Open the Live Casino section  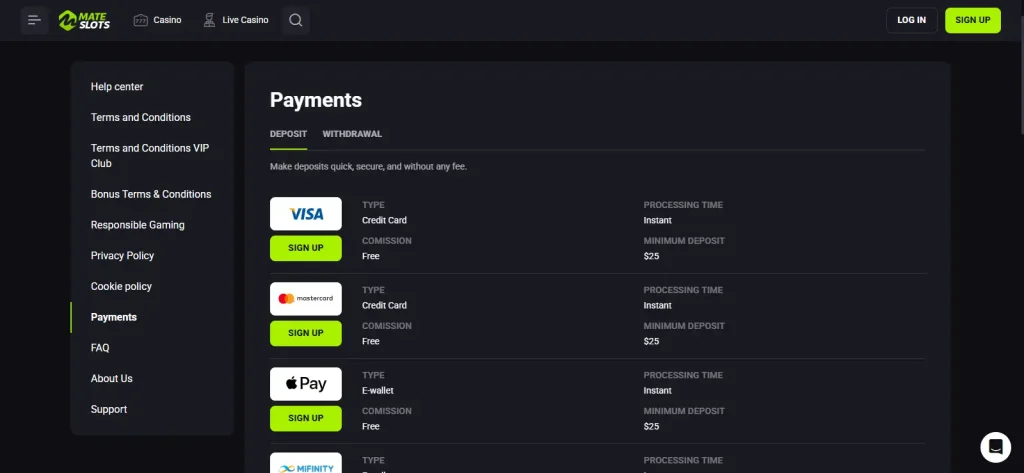click(x=235, y=20)
